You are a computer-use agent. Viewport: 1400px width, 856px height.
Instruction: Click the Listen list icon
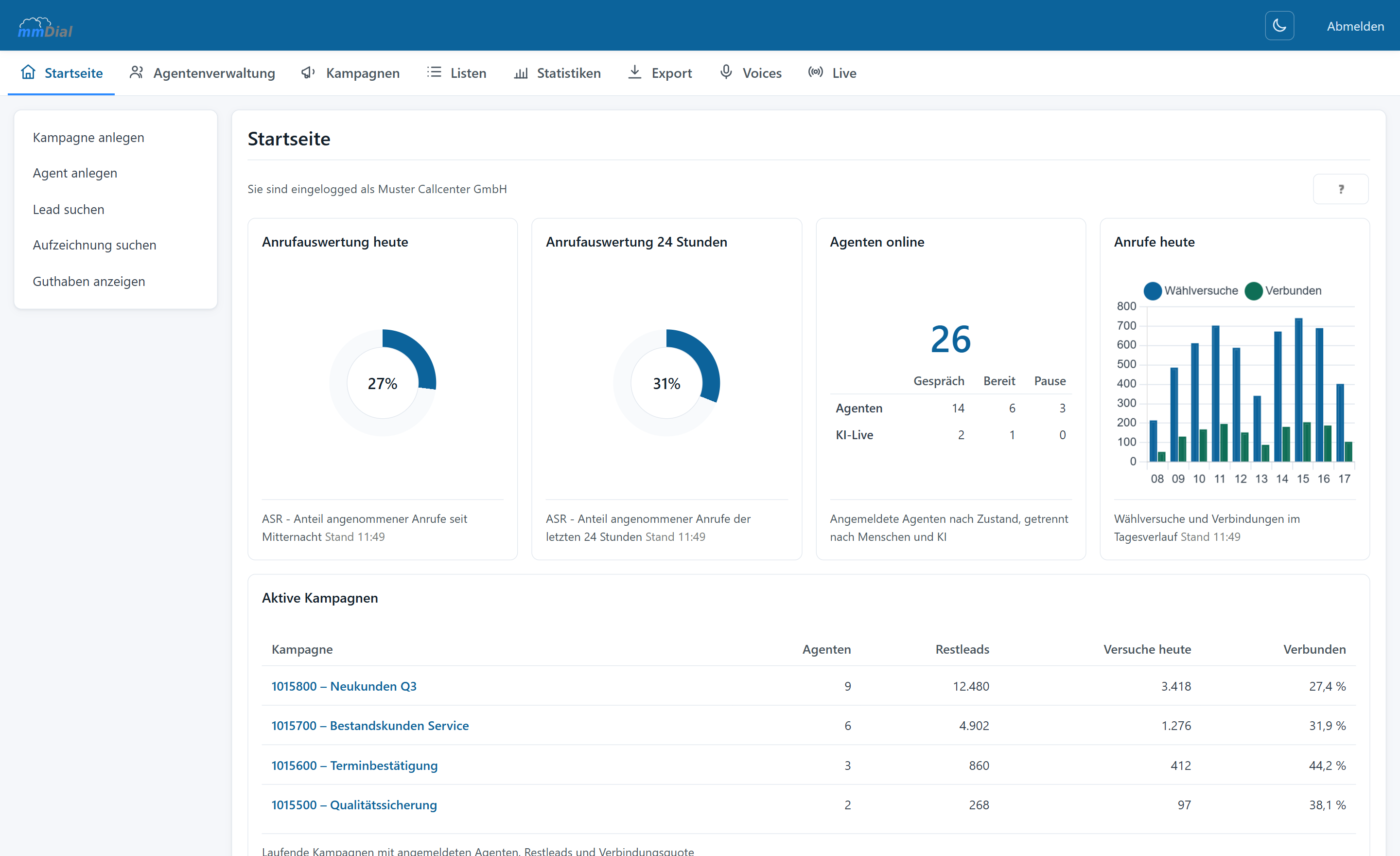pyautogui.click(x=434, y=72)
